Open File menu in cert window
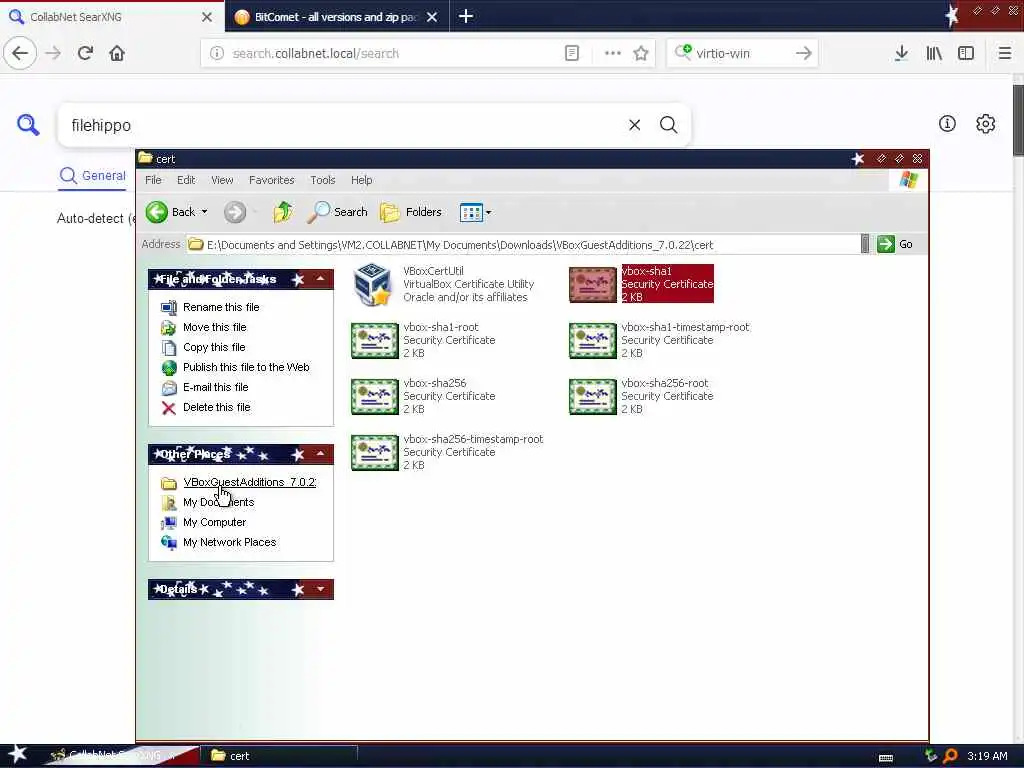1024x768 pixels. pyautogui.click(x=153, y=180)
